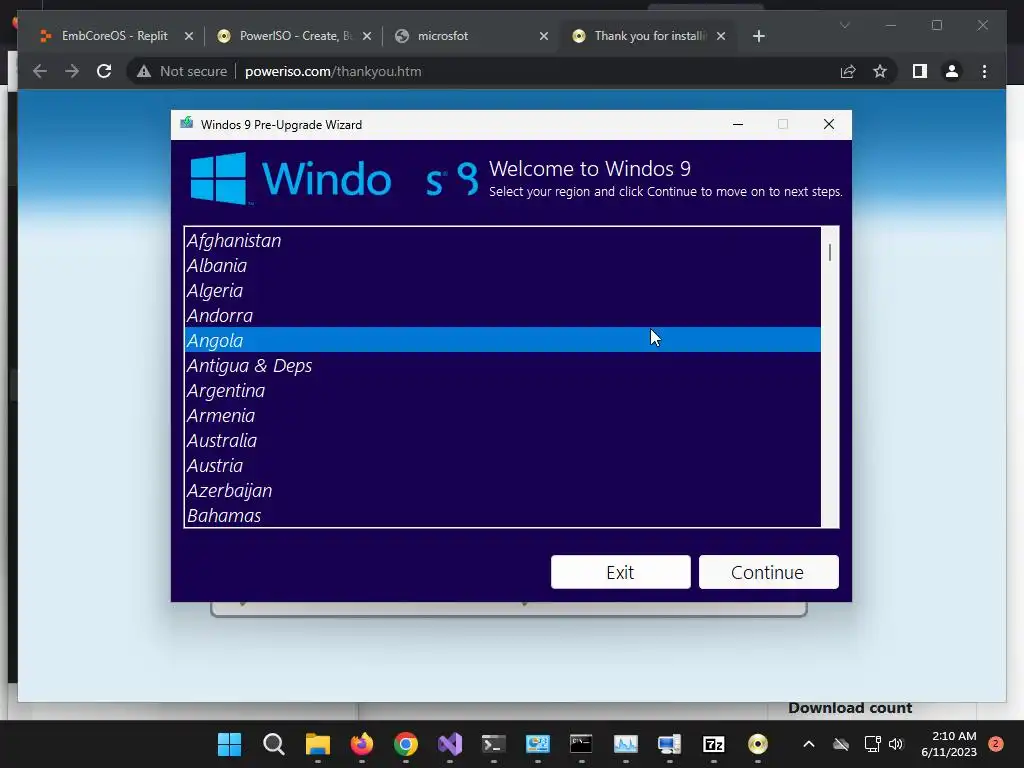Pick Andorra in the region list
The height and width of the screenshot is (768, 1024).
click(x=503, y=315)
